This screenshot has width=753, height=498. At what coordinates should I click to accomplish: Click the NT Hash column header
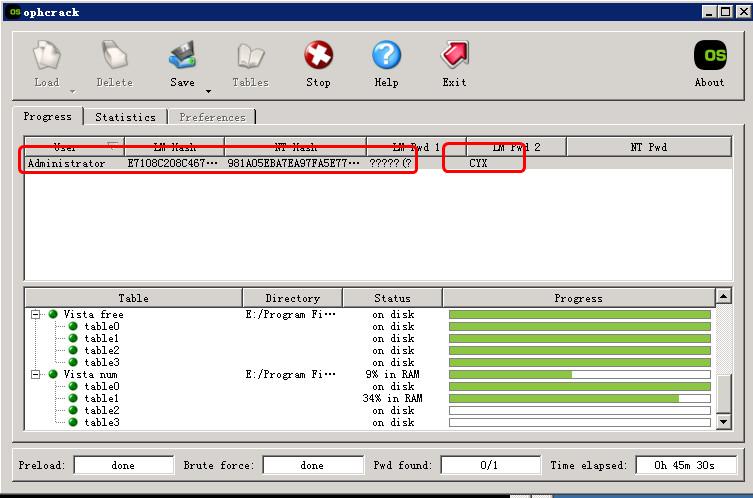click(x=295, y=147)
